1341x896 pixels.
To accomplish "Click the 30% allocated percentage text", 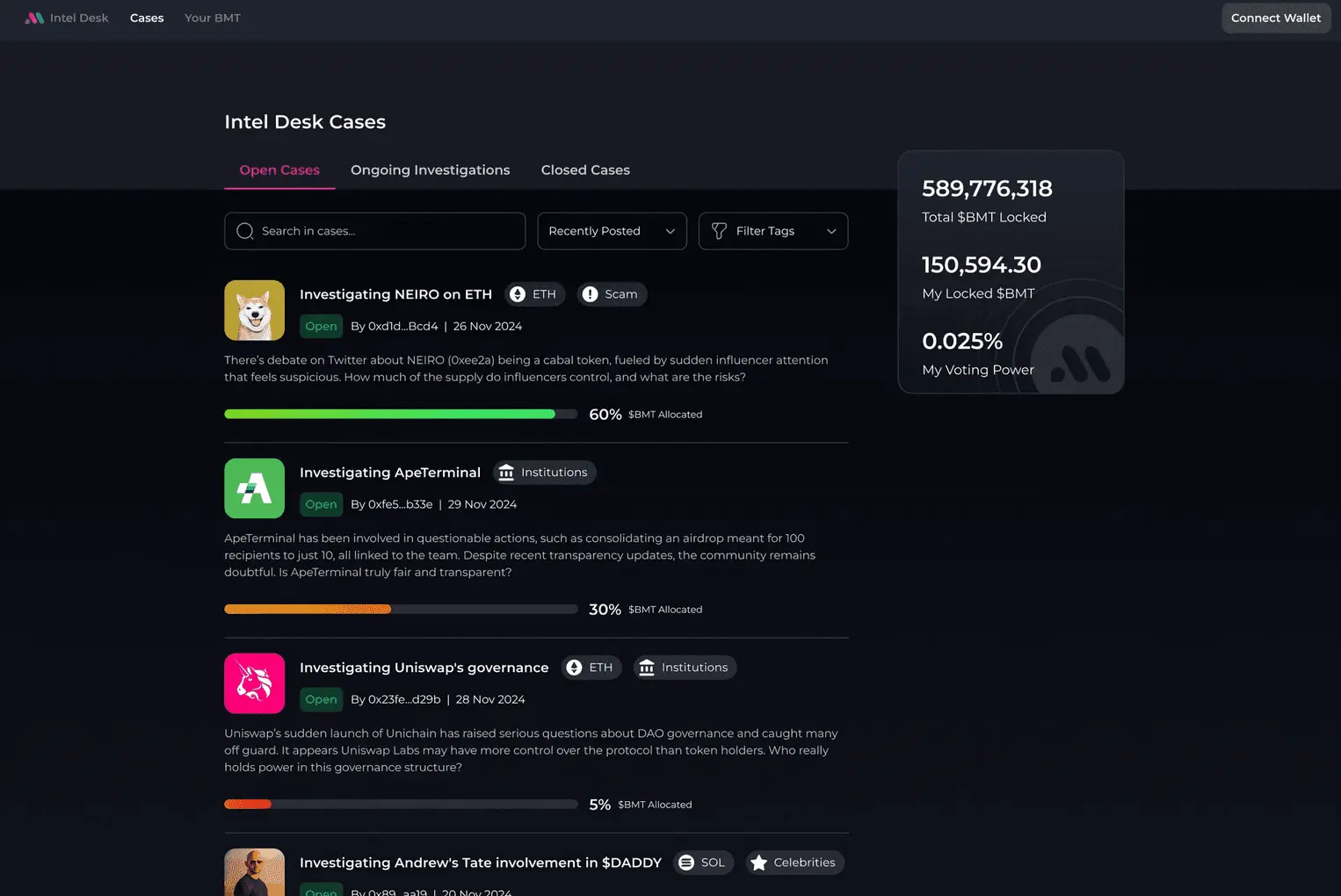I will pyautogui.click(x=605, y=610).
